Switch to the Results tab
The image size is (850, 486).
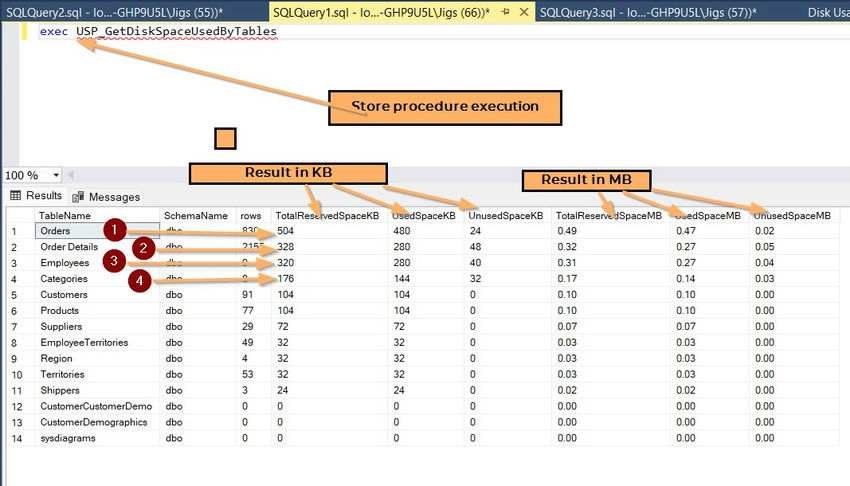click(36, 196)
